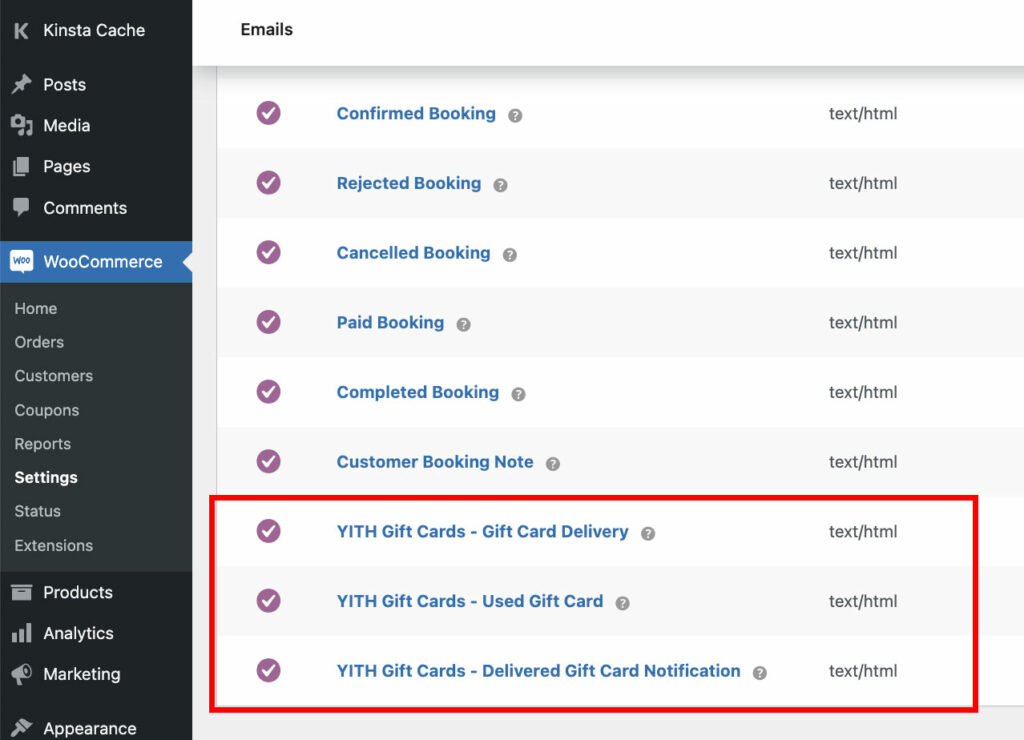Click help icon next to Rejected Booking

point(500,185)
